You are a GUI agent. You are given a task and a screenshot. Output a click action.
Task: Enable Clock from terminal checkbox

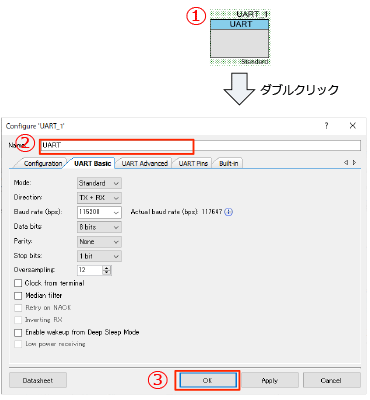[18, 283]
